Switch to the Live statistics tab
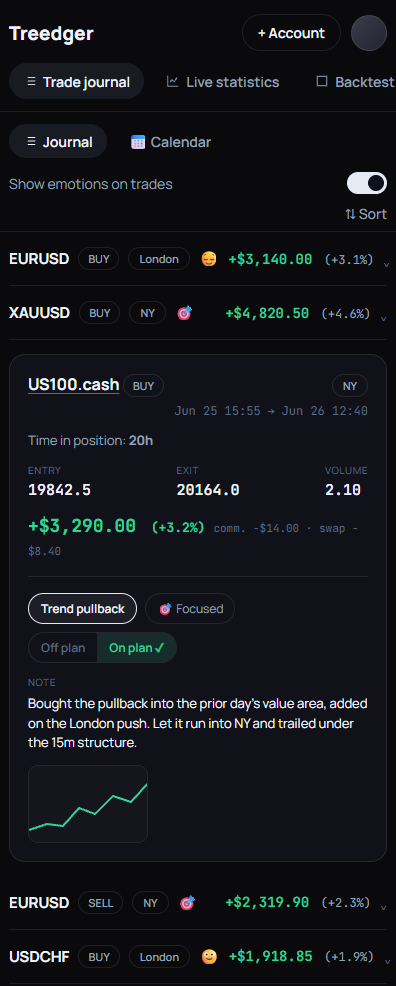The width and height of the screenshot is (396, 986). (223, 82)
